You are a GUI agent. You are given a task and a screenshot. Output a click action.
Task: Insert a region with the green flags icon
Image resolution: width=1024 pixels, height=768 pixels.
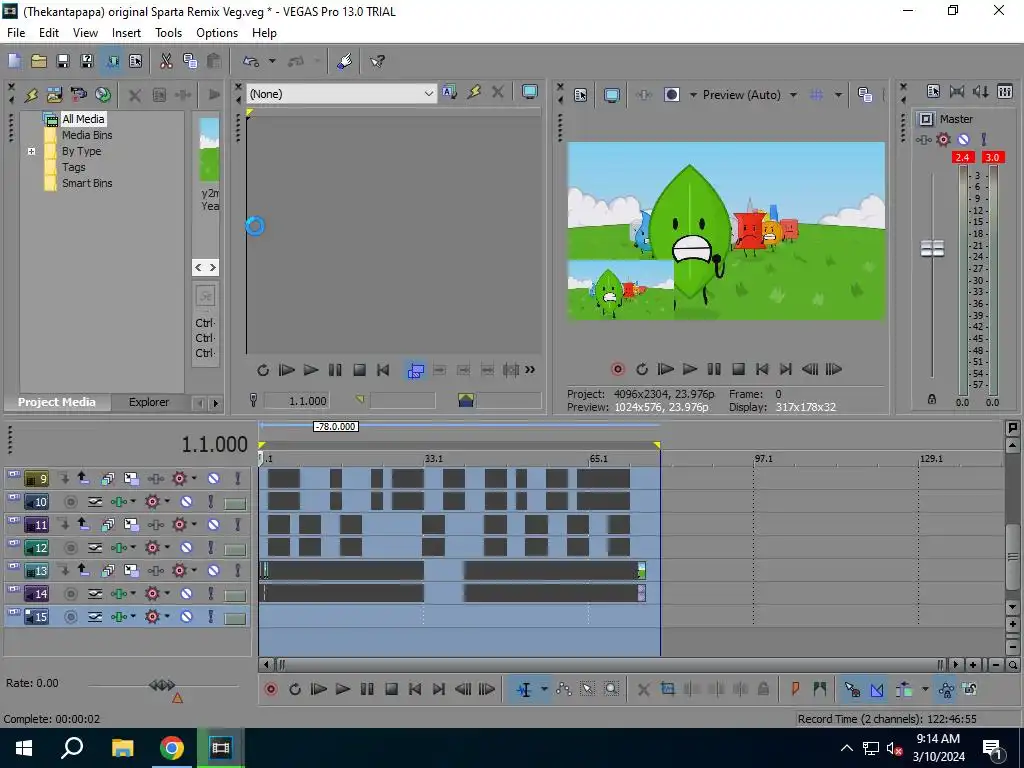tap(820, 689)
